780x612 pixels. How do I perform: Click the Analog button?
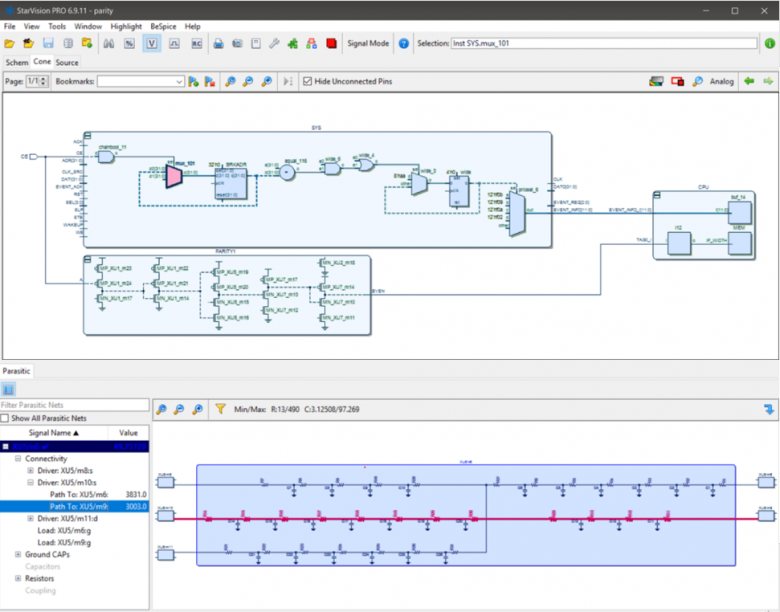[x=721, y=82]
